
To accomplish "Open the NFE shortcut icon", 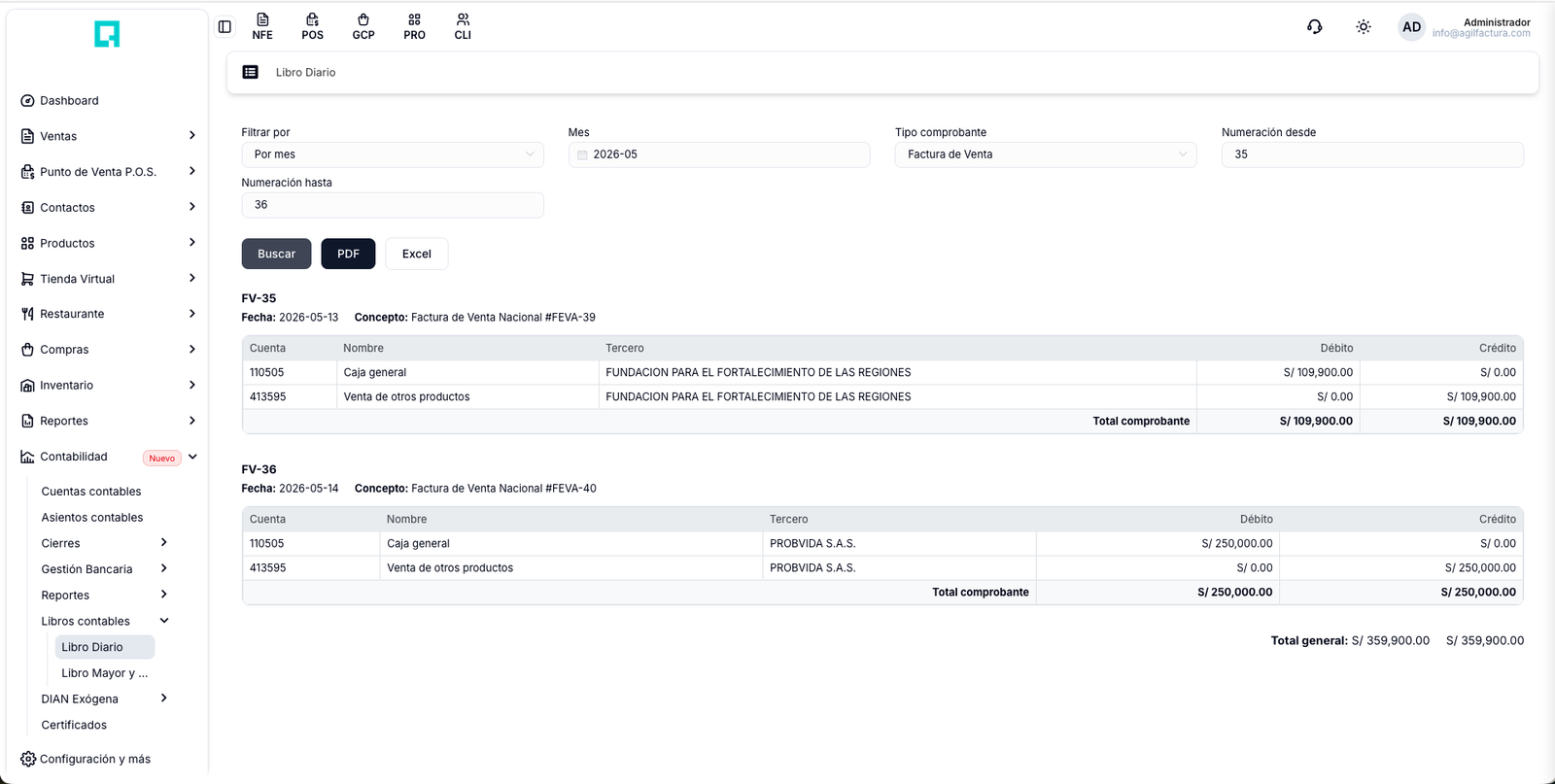I will click(x=262, y=27).
